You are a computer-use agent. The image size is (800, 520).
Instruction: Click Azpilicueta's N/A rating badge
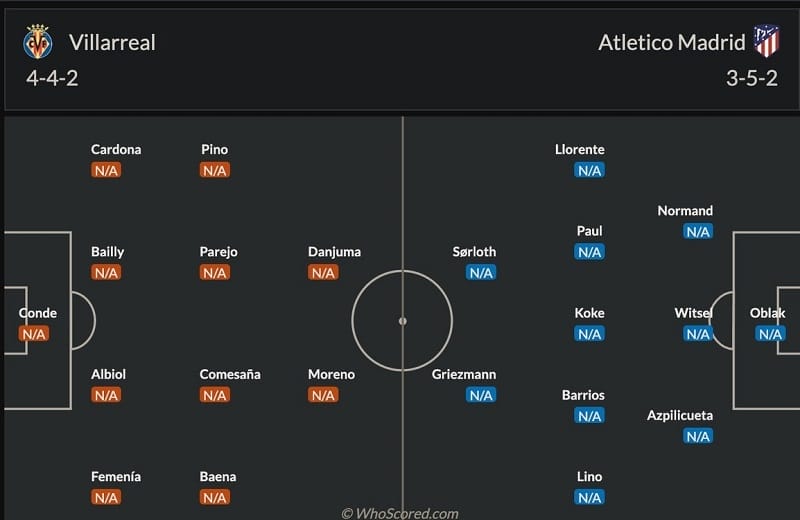(x=697, y=436)
